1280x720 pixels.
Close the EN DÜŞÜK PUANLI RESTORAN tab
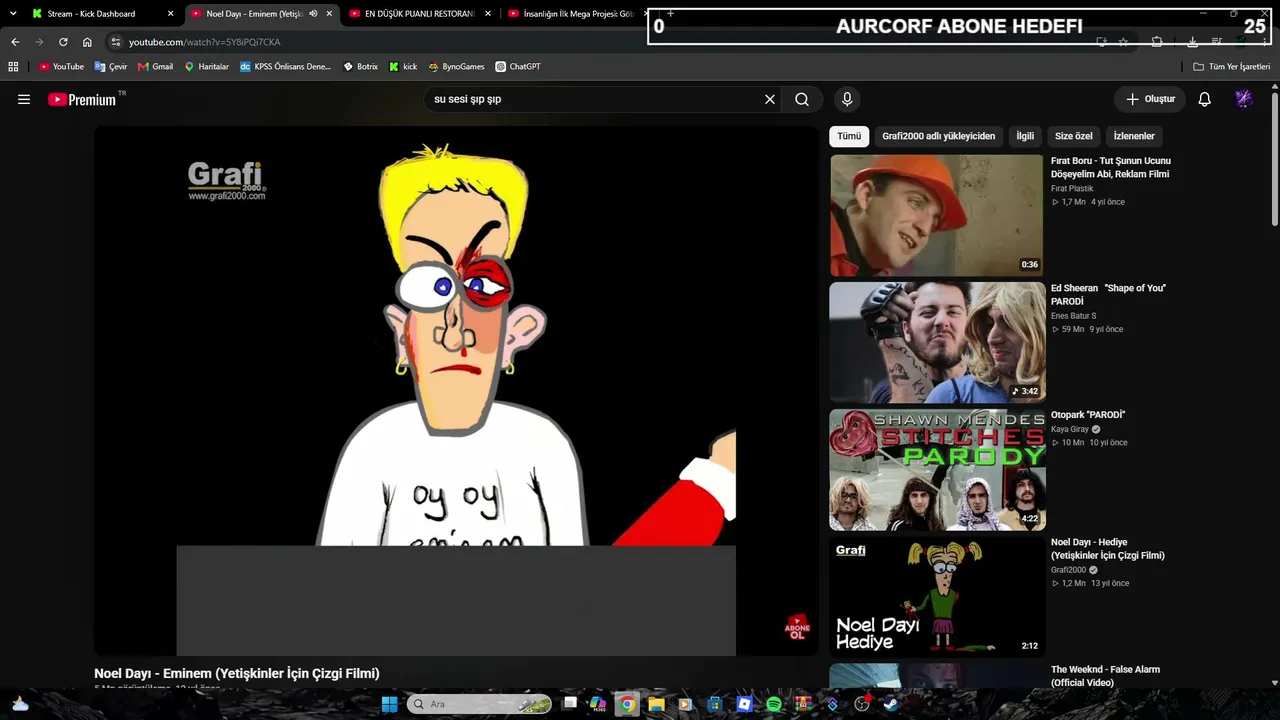488,14
